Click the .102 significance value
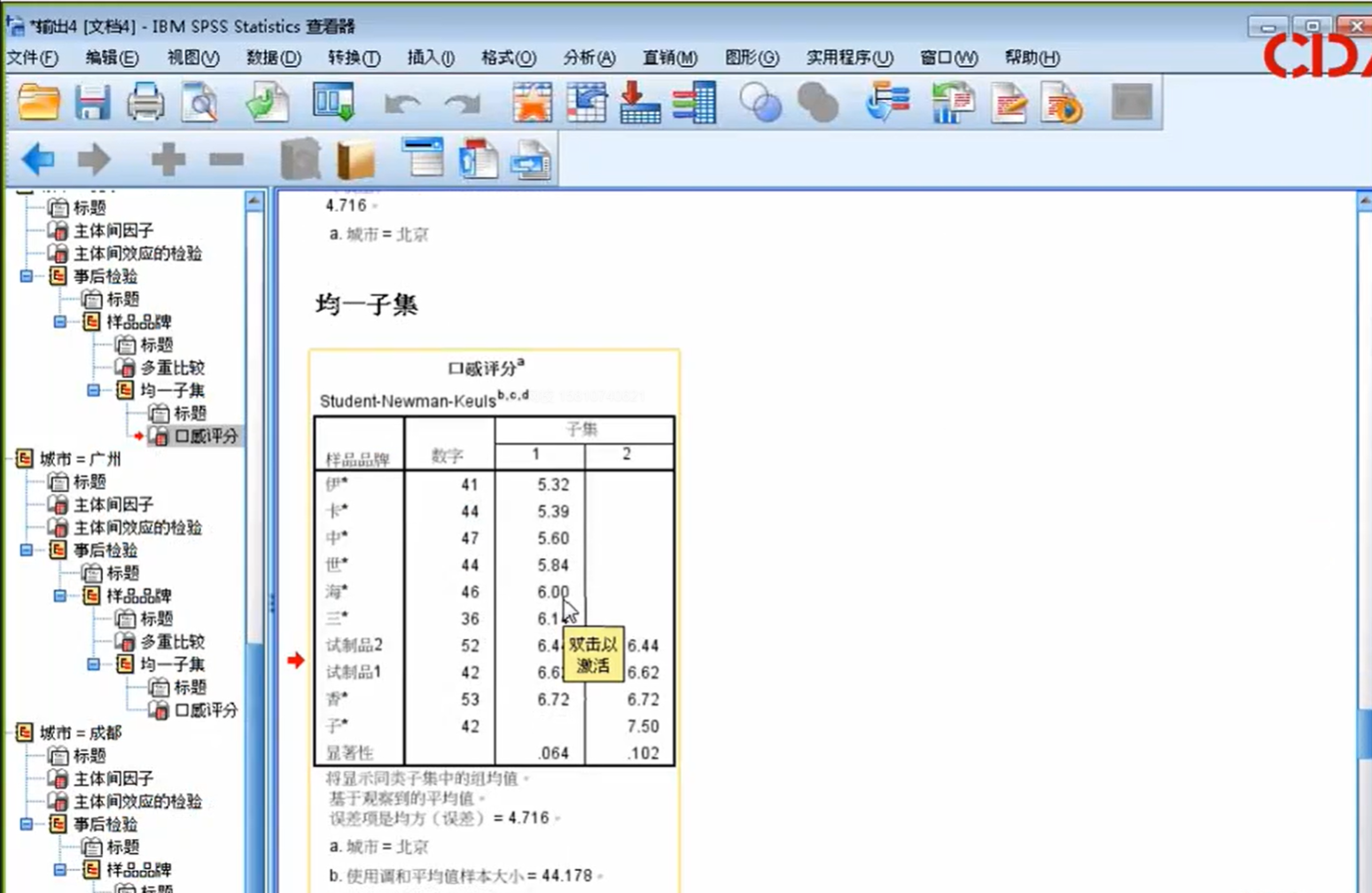Viewport: 1372px width, 893px height. [x=643, y=753]
